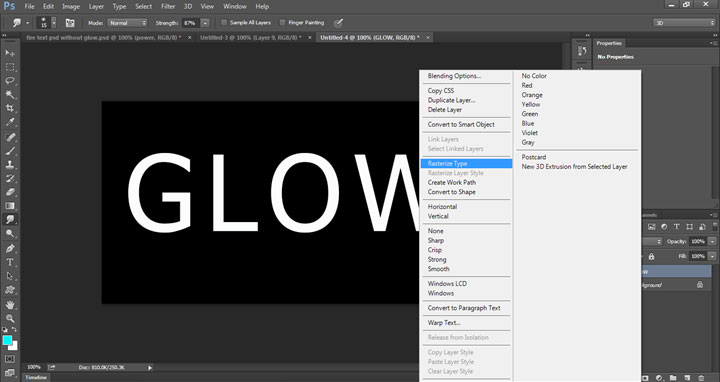Viewport: 720px width, 382px height.
Task: Enable Sample All Layers checkbox
Action: 224,22
